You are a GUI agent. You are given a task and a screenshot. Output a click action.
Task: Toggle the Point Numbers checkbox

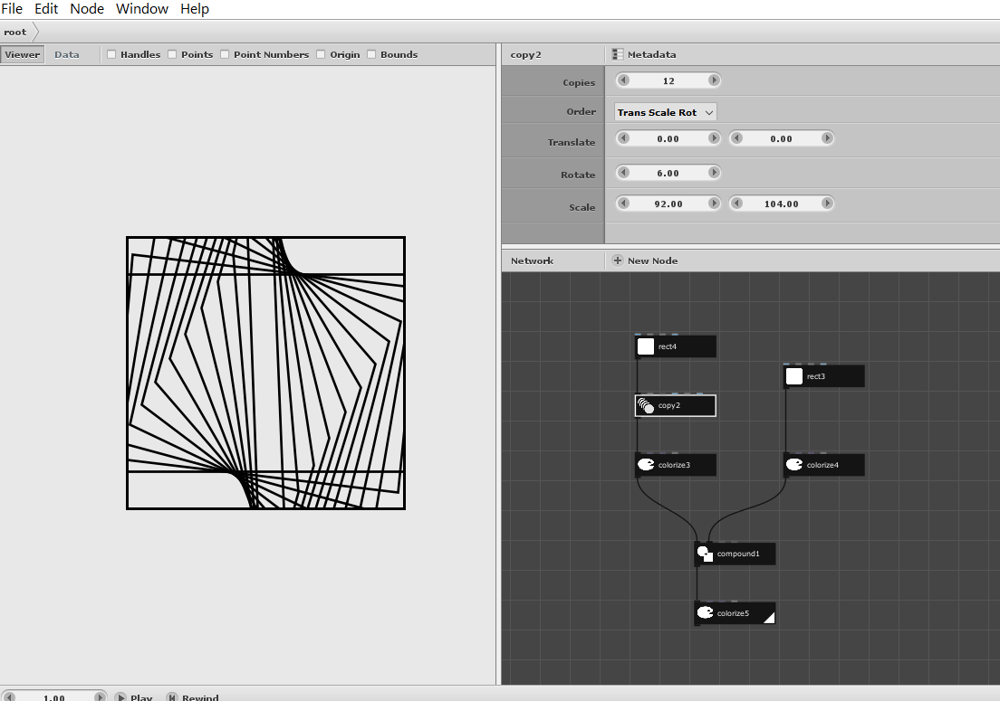(x=224, y=54)
